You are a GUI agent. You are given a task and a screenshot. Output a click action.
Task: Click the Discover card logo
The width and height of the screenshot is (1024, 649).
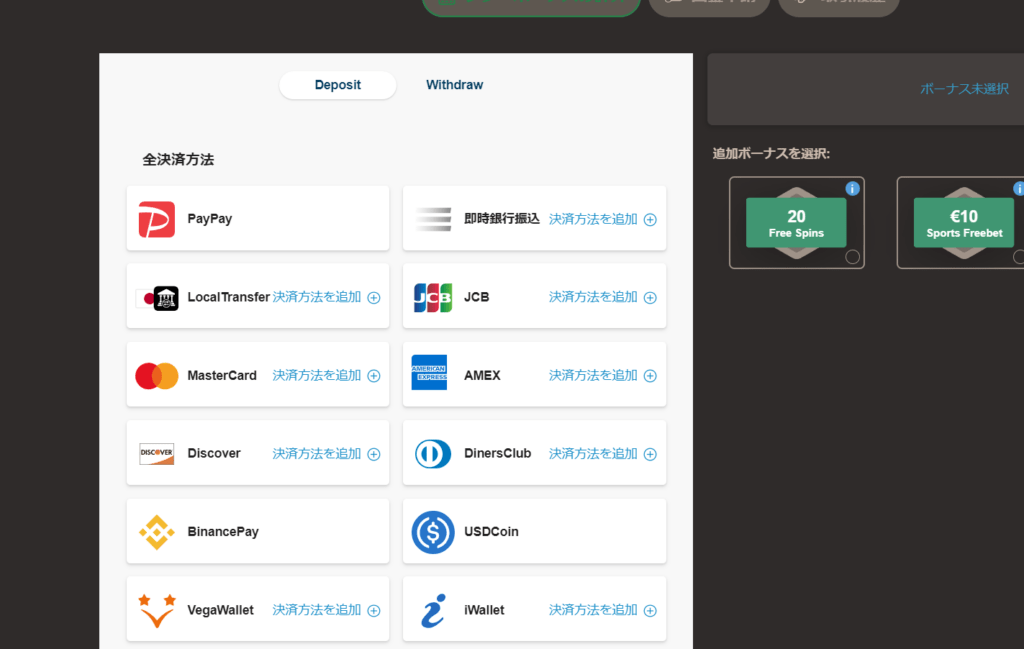pyautogui.click(x=157, y=454)
